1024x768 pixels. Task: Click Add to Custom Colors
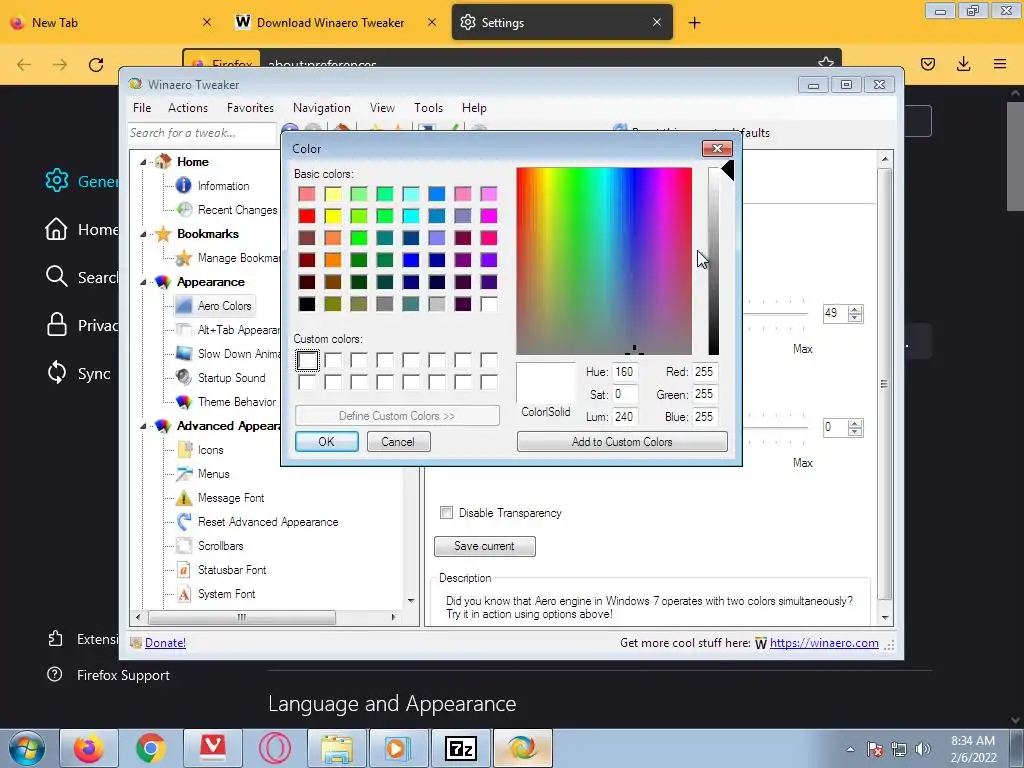[x=622, y=441]
